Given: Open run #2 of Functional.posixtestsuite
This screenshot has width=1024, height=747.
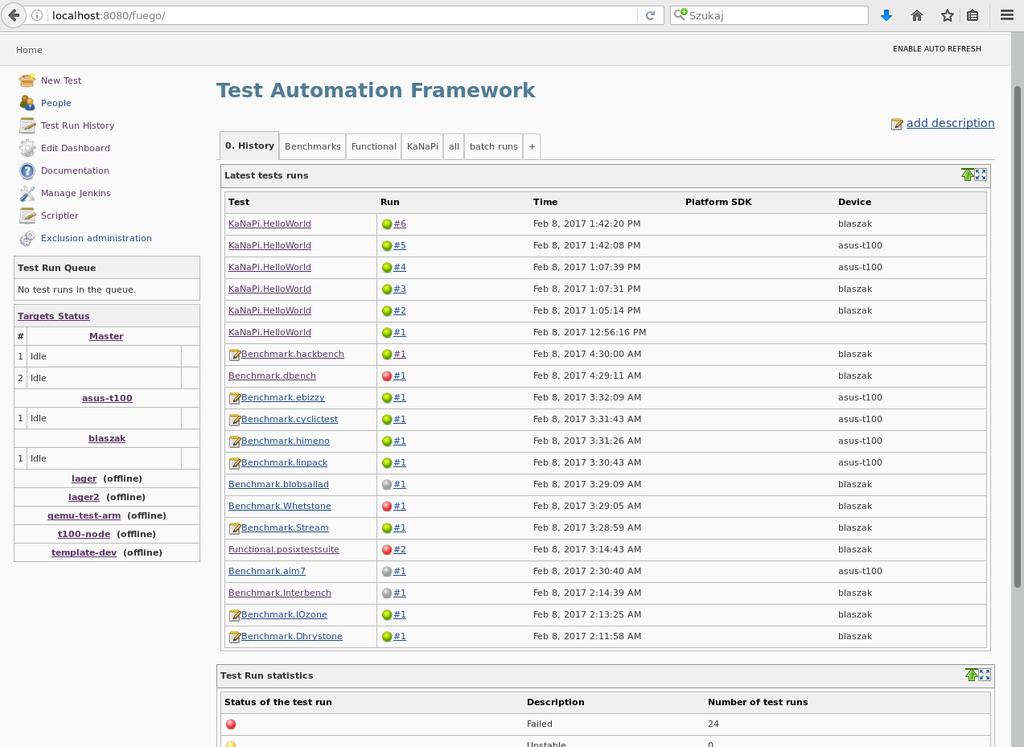Looking at the screenshot, I should (400, 550).
